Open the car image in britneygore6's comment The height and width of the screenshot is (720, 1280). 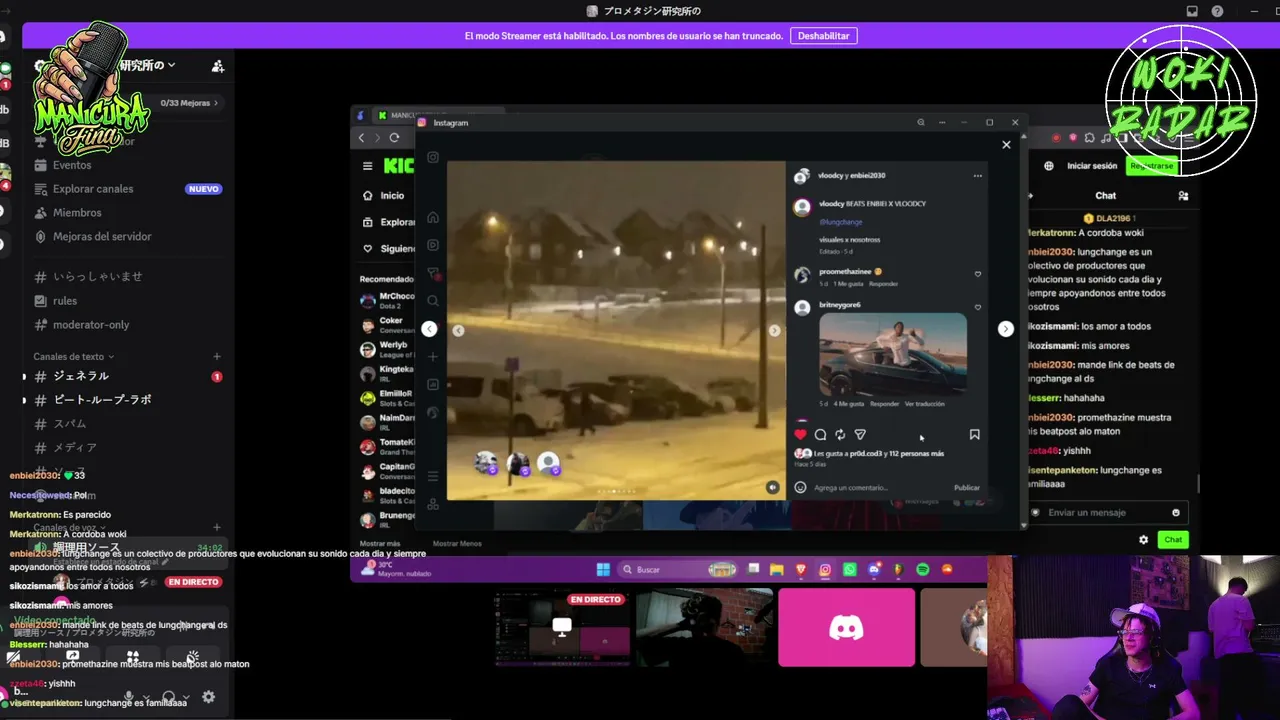pos(893,354)
